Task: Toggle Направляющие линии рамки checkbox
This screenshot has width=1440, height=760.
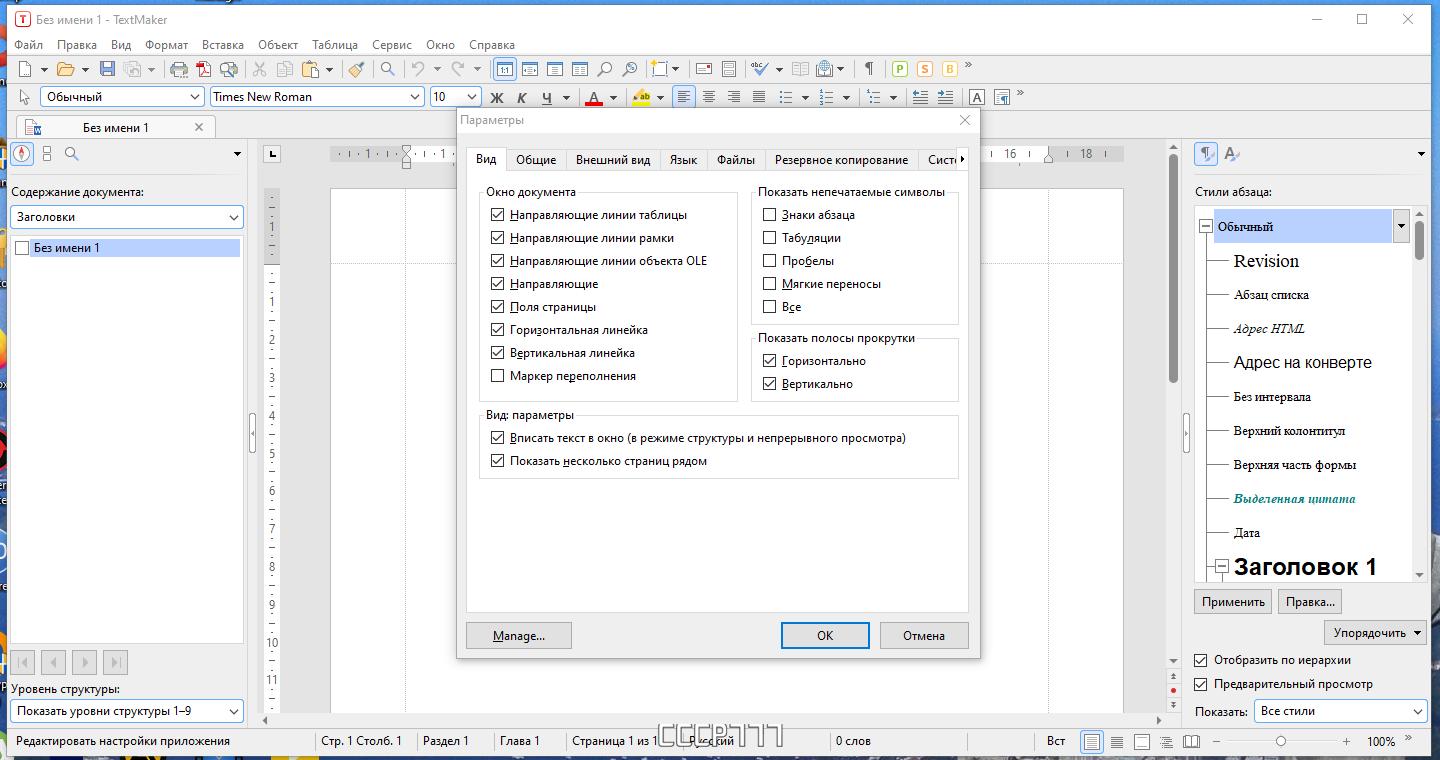Action: click(x=498, y=238)
